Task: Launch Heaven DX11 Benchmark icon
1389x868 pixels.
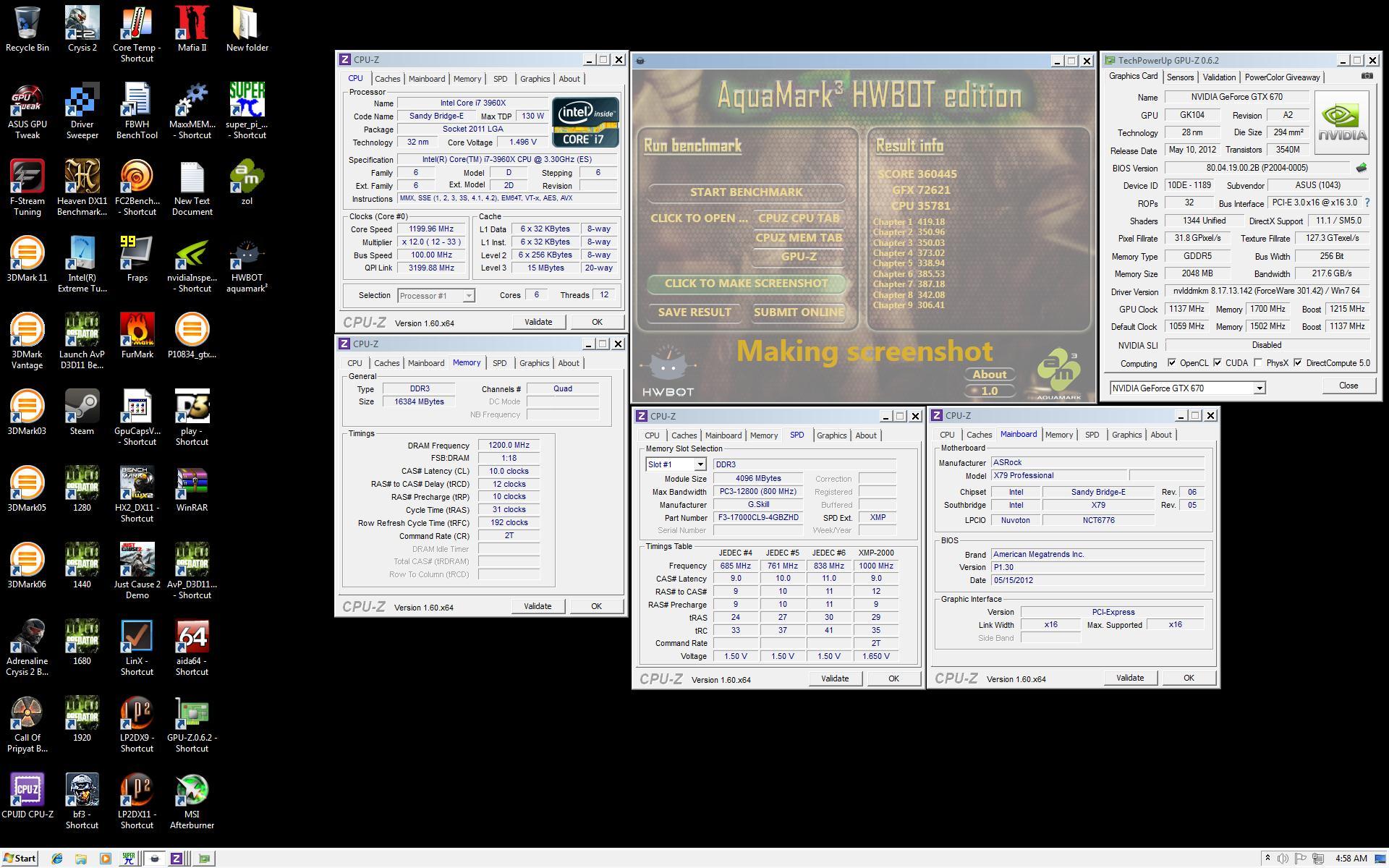Action: click(x=82, y=187)
